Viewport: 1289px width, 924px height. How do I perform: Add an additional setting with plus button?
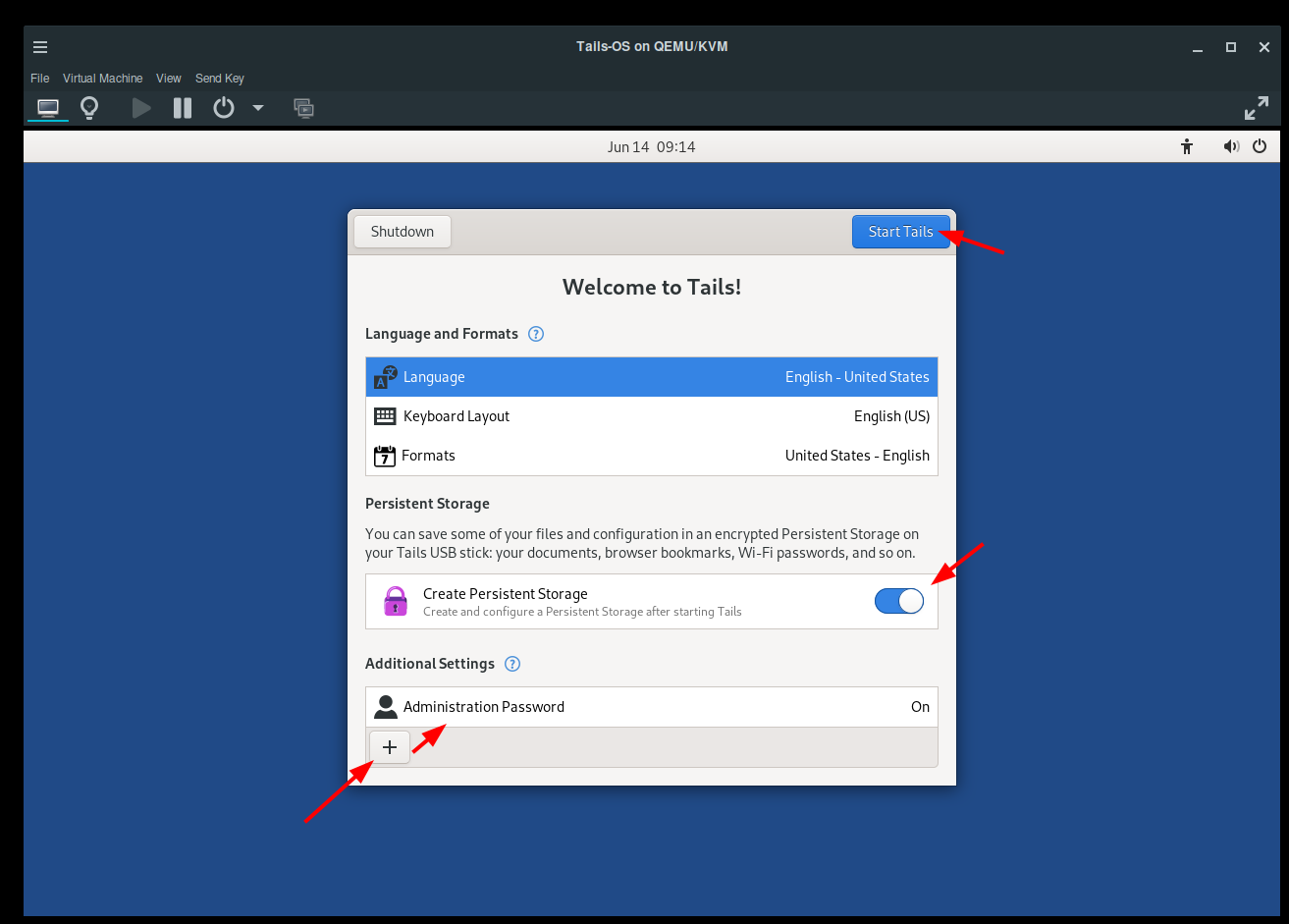390,747
